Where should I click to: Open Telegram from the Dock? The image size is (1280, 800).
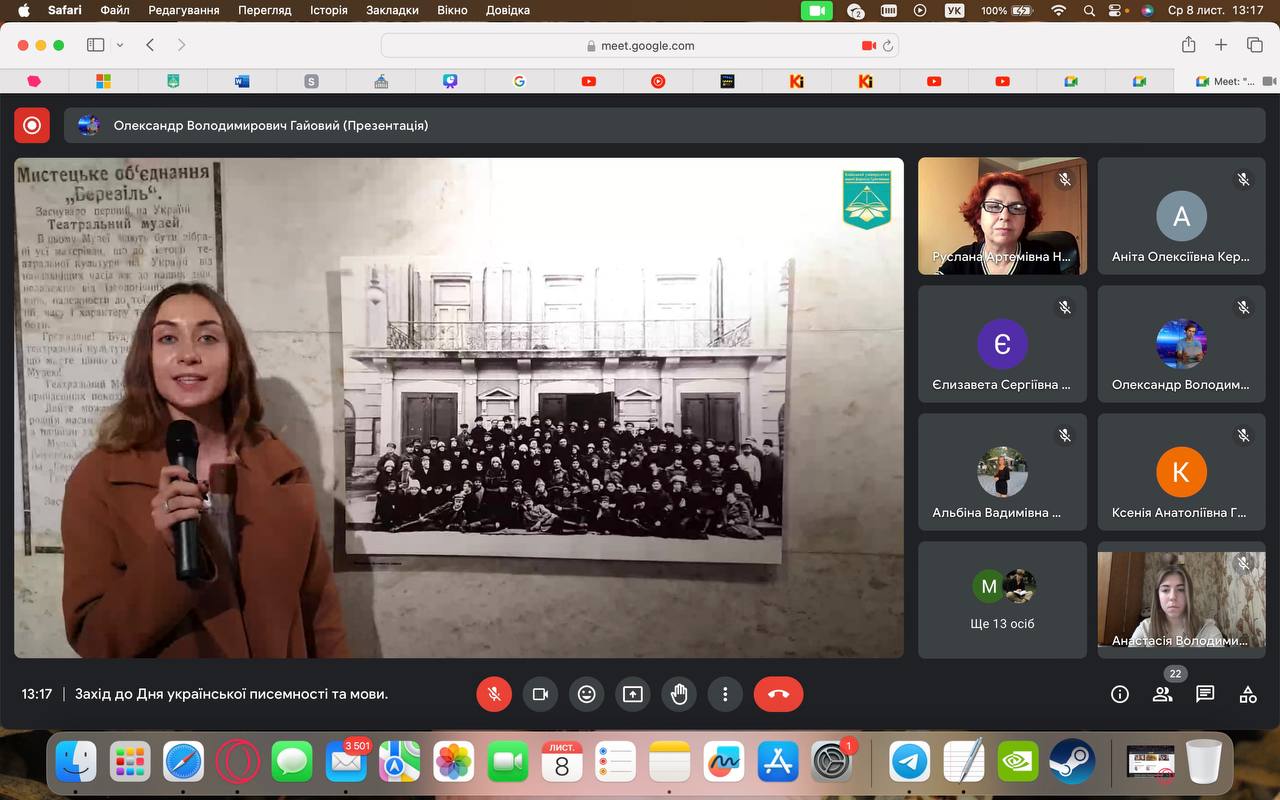coord(909,762)
